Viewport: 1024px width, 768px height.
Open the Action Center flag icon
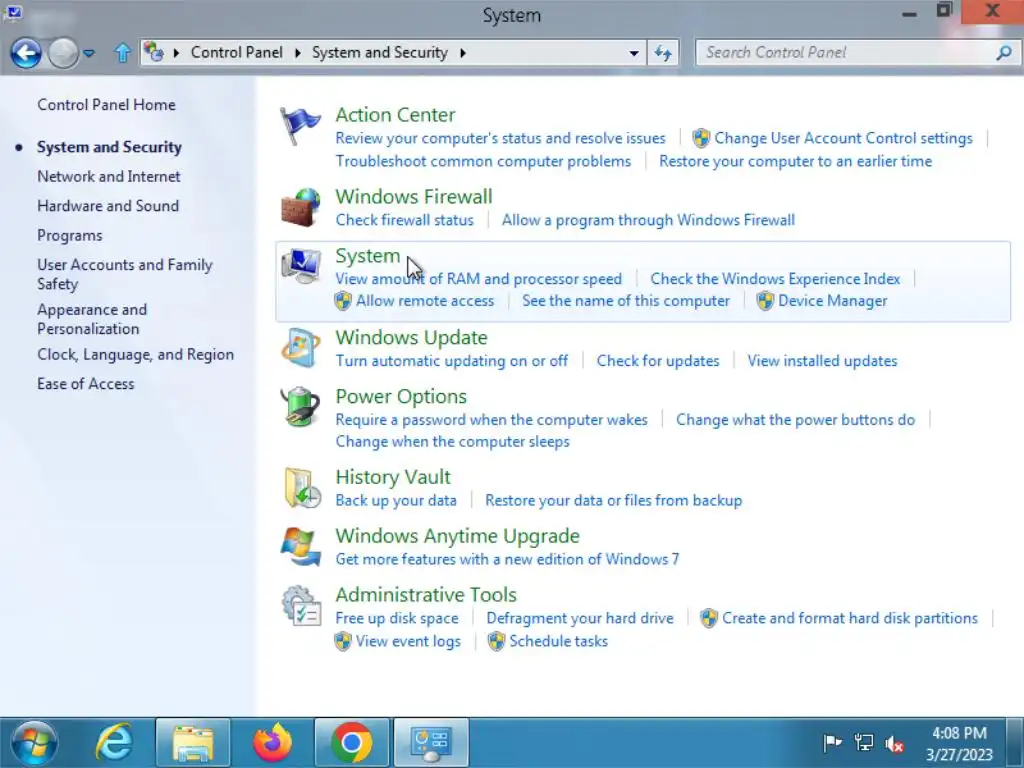click(x=300, y=125)
